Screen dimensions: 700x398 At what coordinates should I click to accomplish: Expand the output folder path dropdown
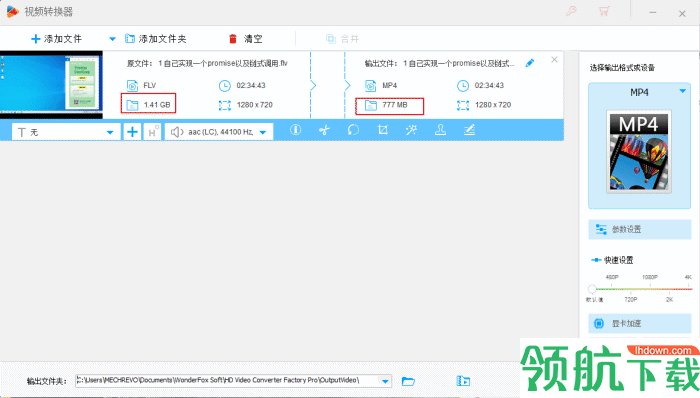(385, 381)
